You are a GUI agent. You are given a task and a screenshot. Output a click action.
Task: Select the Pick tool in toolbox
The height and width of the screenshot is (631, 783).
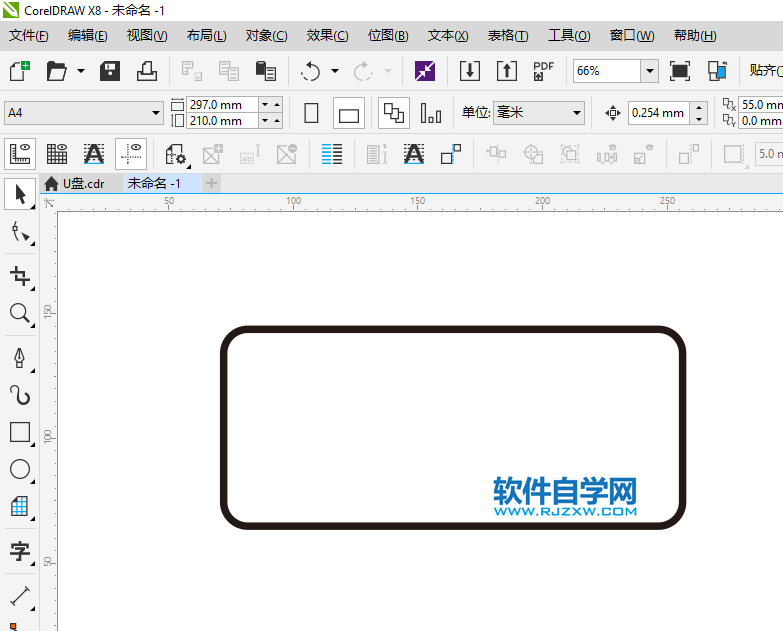point(20,194)
